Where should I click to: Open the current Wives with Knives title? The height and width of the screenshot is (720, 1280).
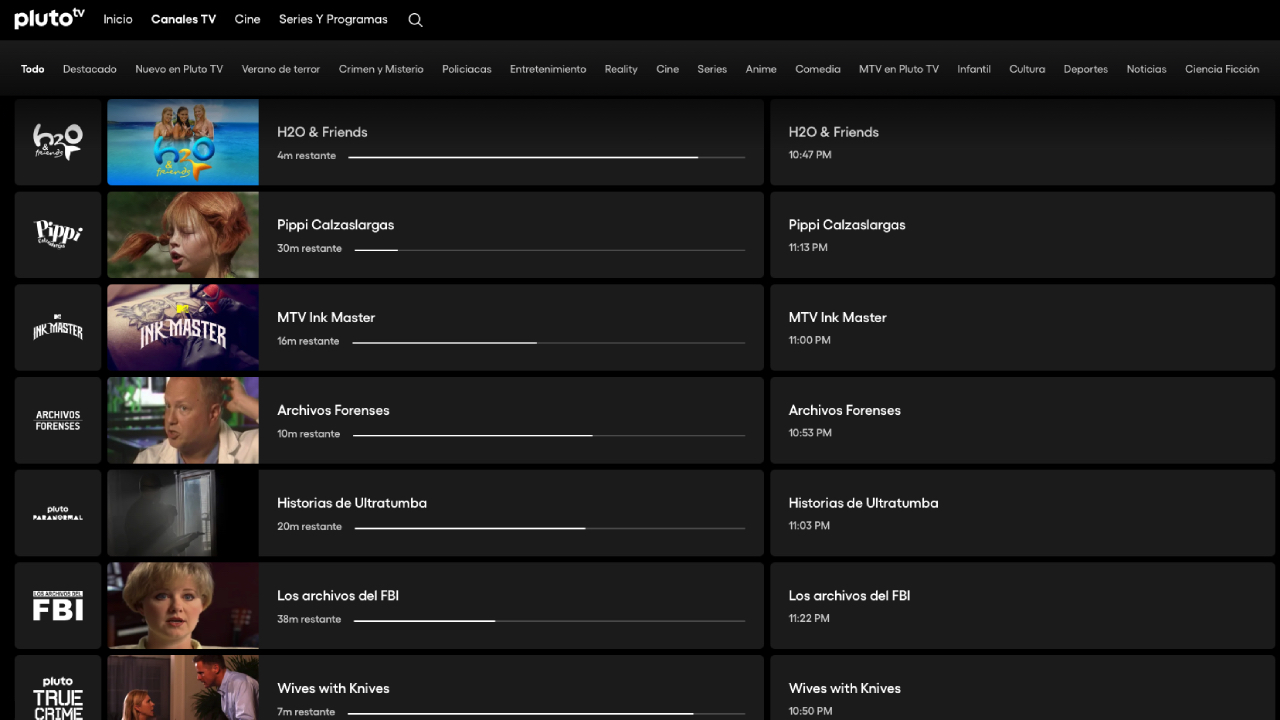333,688
